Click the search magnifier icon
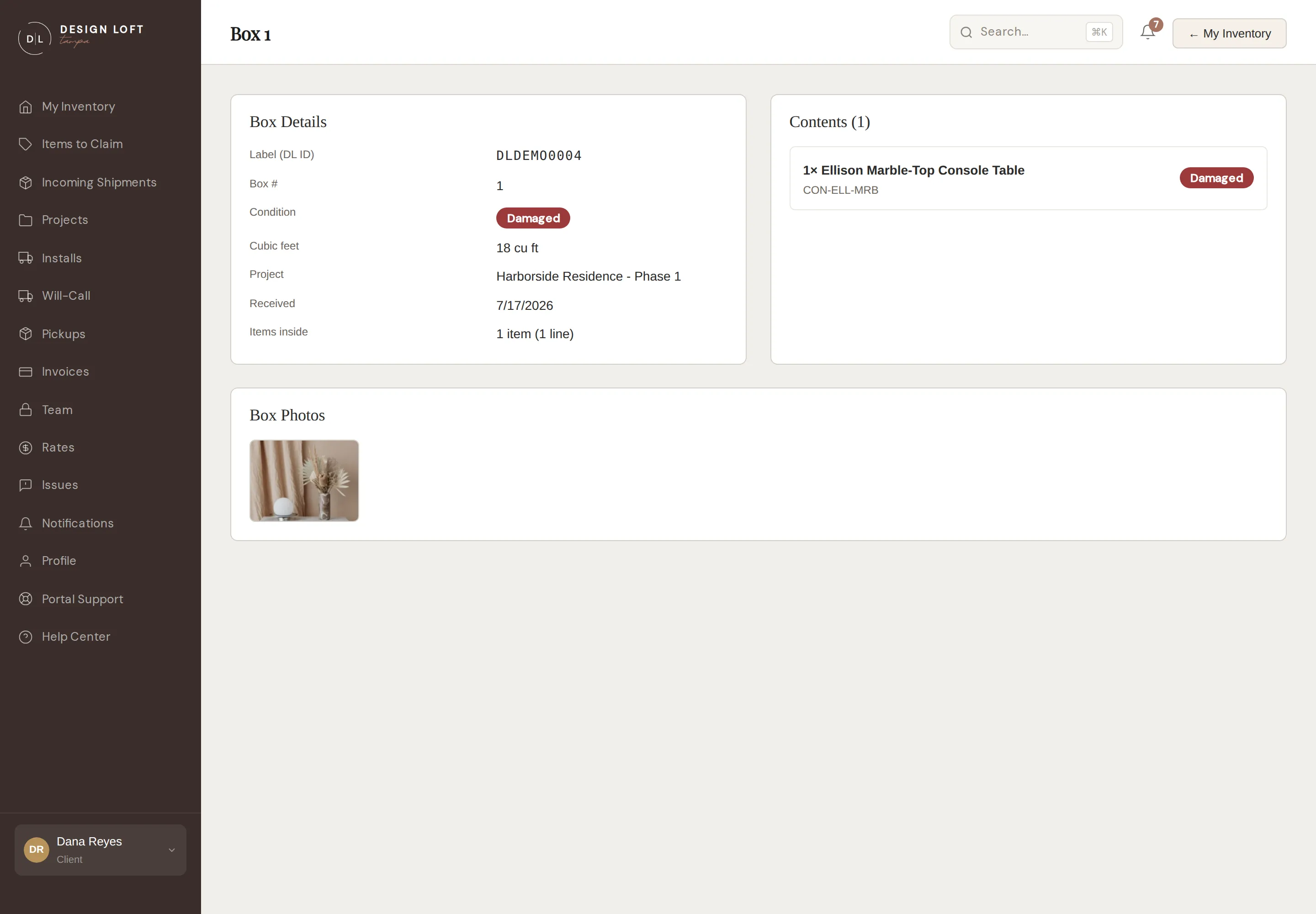1316x914 pixels. click(966, 32)
